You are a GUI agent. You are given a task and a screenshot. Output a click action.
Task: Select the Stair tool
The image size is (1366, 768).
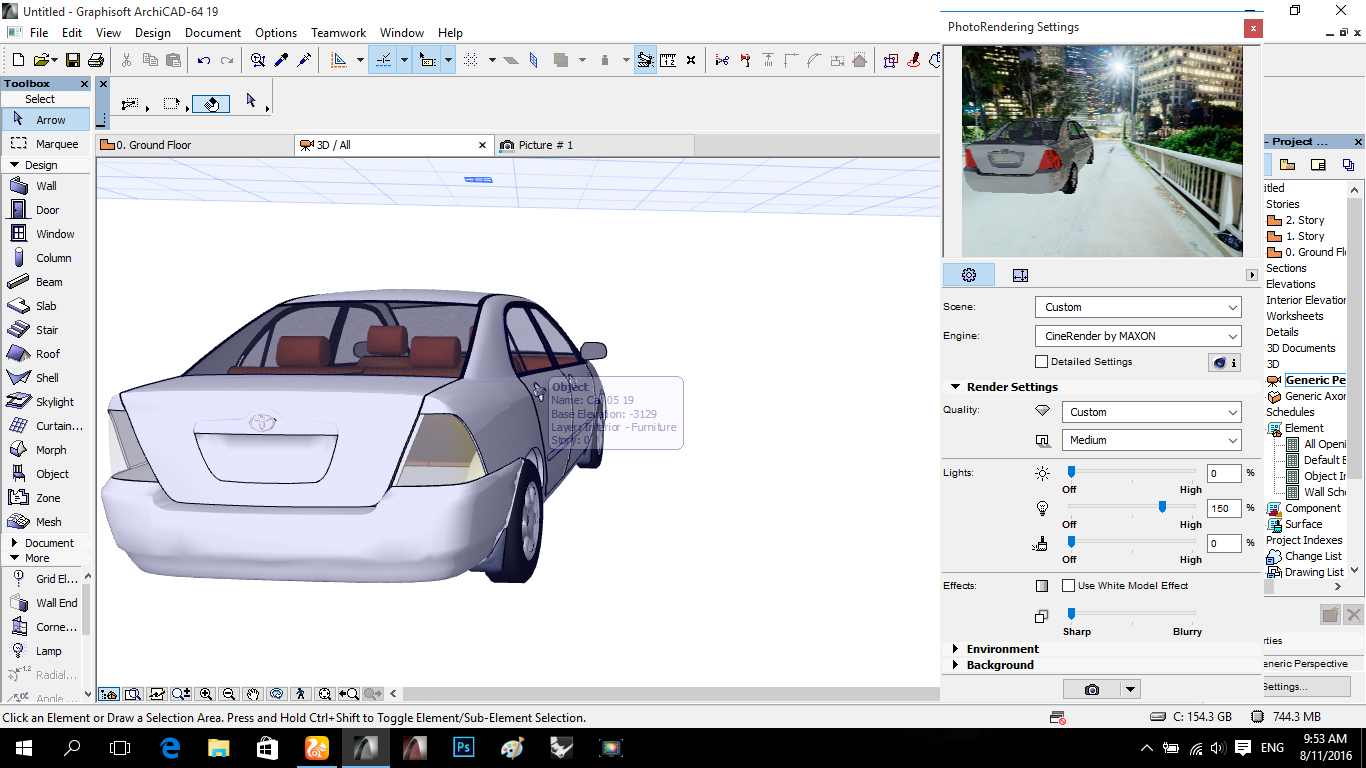tap(46, 330)
